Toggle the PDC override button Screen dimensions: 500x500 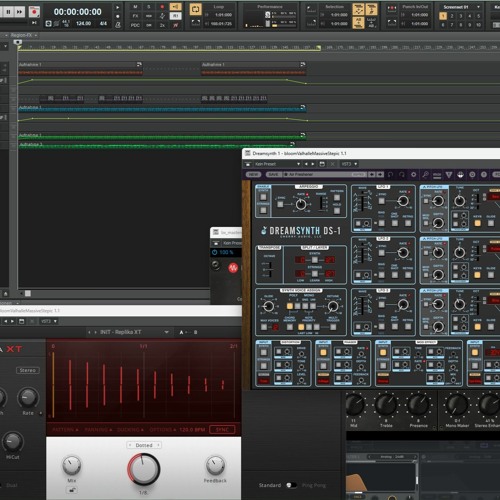coord(135,25)
